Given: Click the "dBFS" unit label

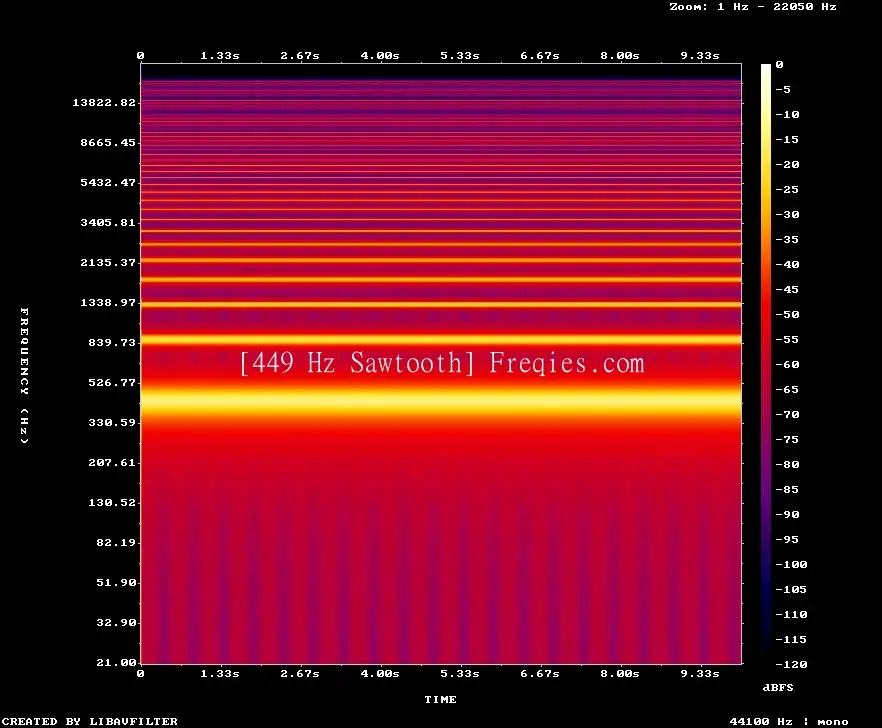Looking at the screenshot, I should point(778,687).
